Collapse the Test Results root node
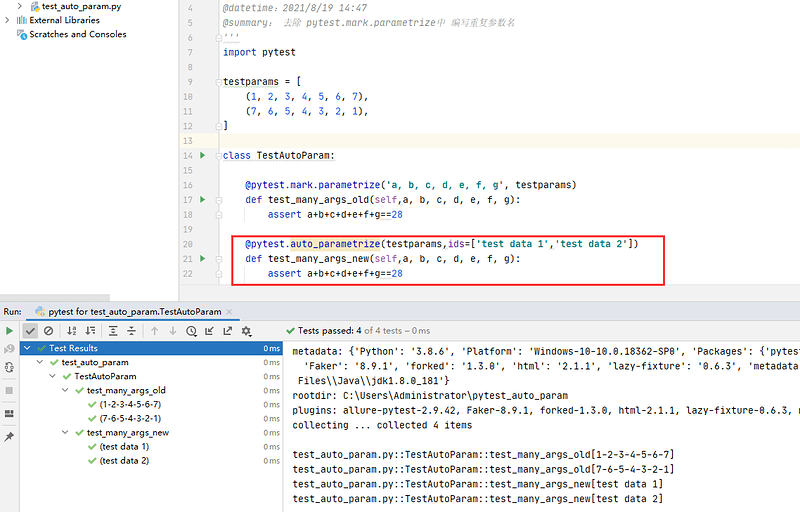Image resolution: width=800 pixels, height=512 pixels. coord(27,348)
